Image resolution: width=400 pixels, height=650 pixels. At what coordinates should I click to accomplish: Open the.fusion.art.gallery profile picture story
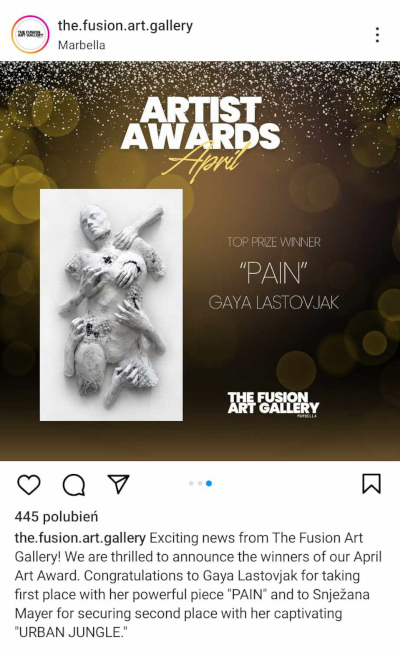coord(30,35)
